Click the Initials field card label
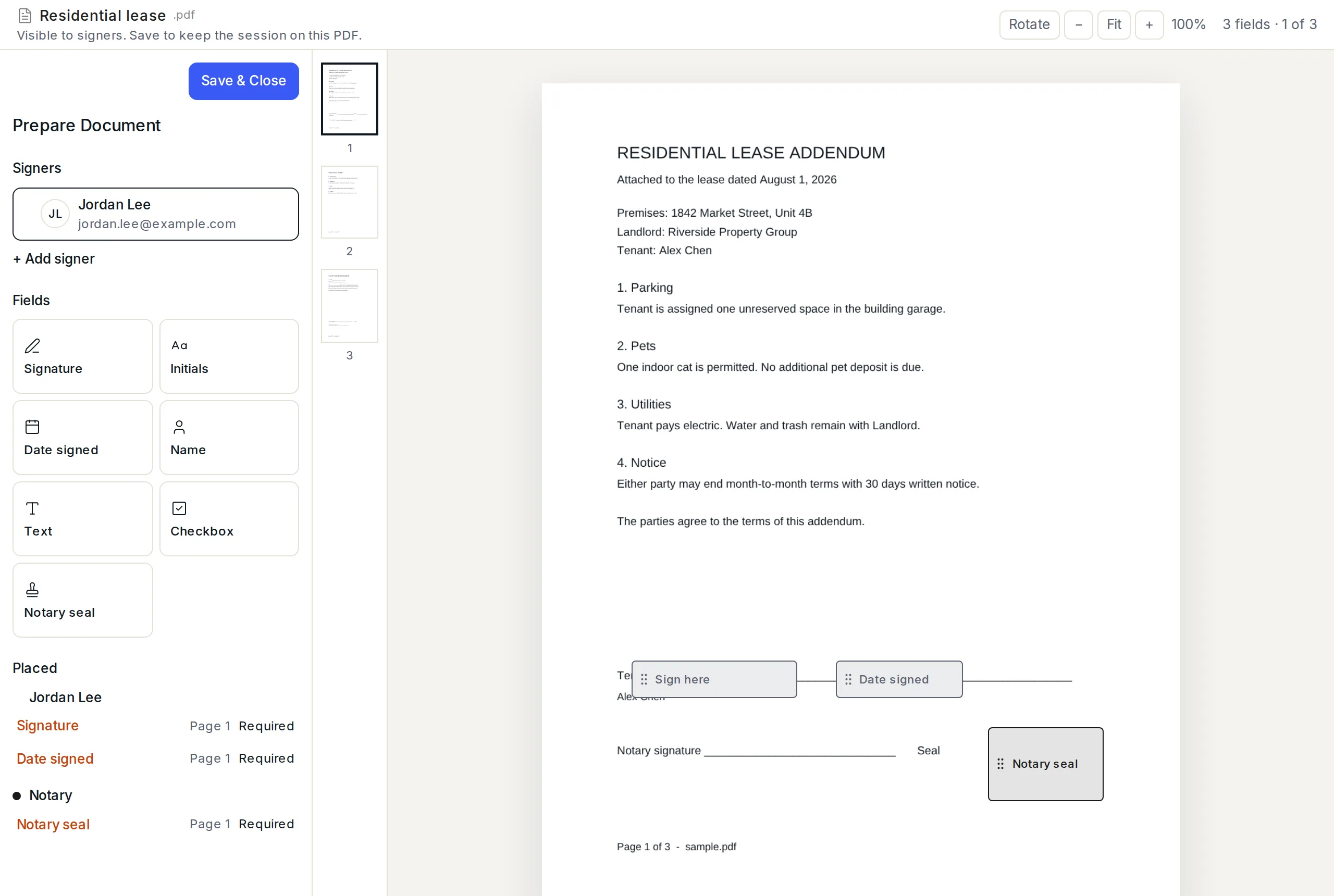This screenshot has width=1334, height=896. click(189, 369)
